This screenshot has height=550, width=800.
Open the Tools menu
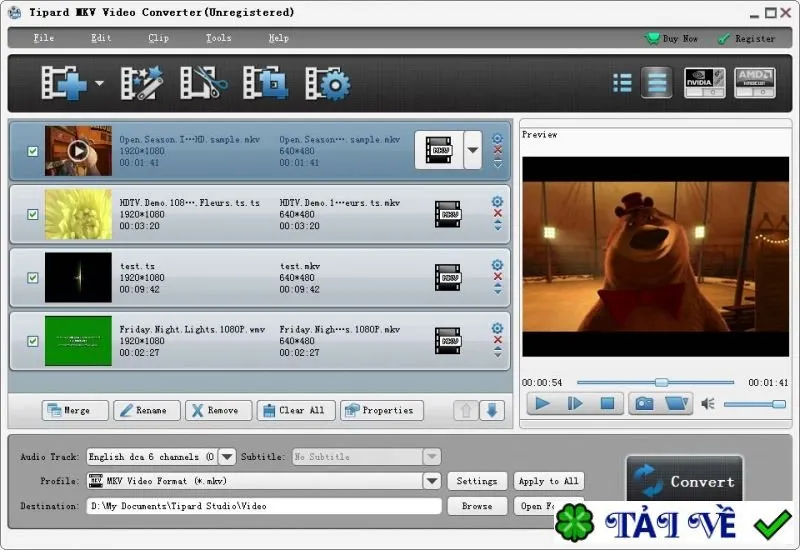[218, 38]
